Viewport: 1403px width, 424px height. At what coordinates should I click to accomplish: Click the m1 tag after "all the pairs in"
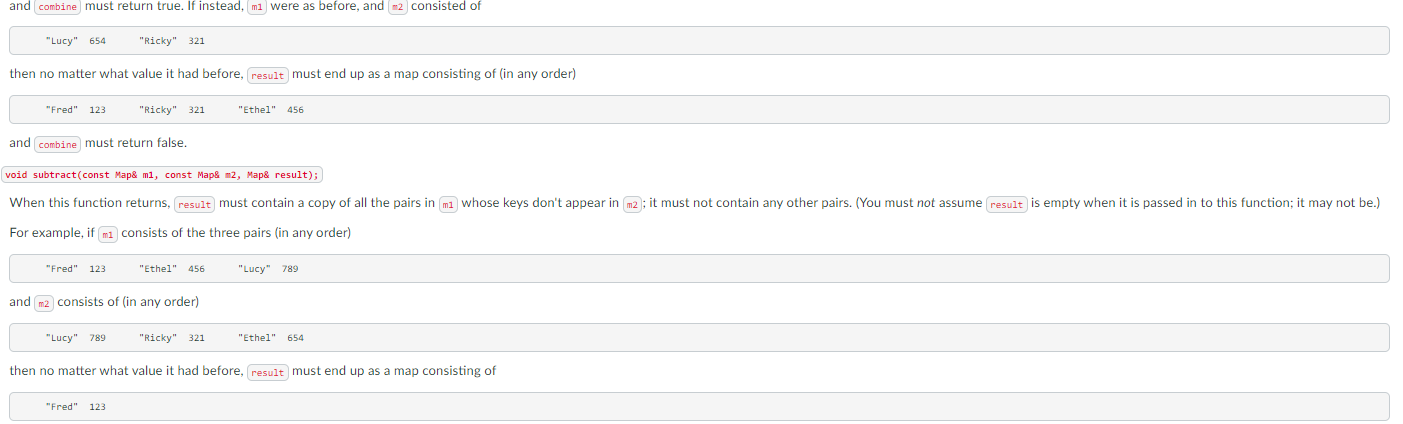pos(449,204)
